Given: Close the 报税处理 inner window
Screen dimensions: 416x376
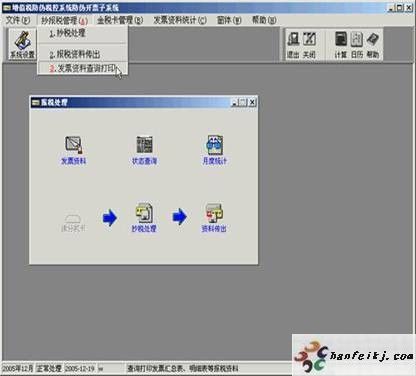Looking at the screenshot, I should [252, 102].
